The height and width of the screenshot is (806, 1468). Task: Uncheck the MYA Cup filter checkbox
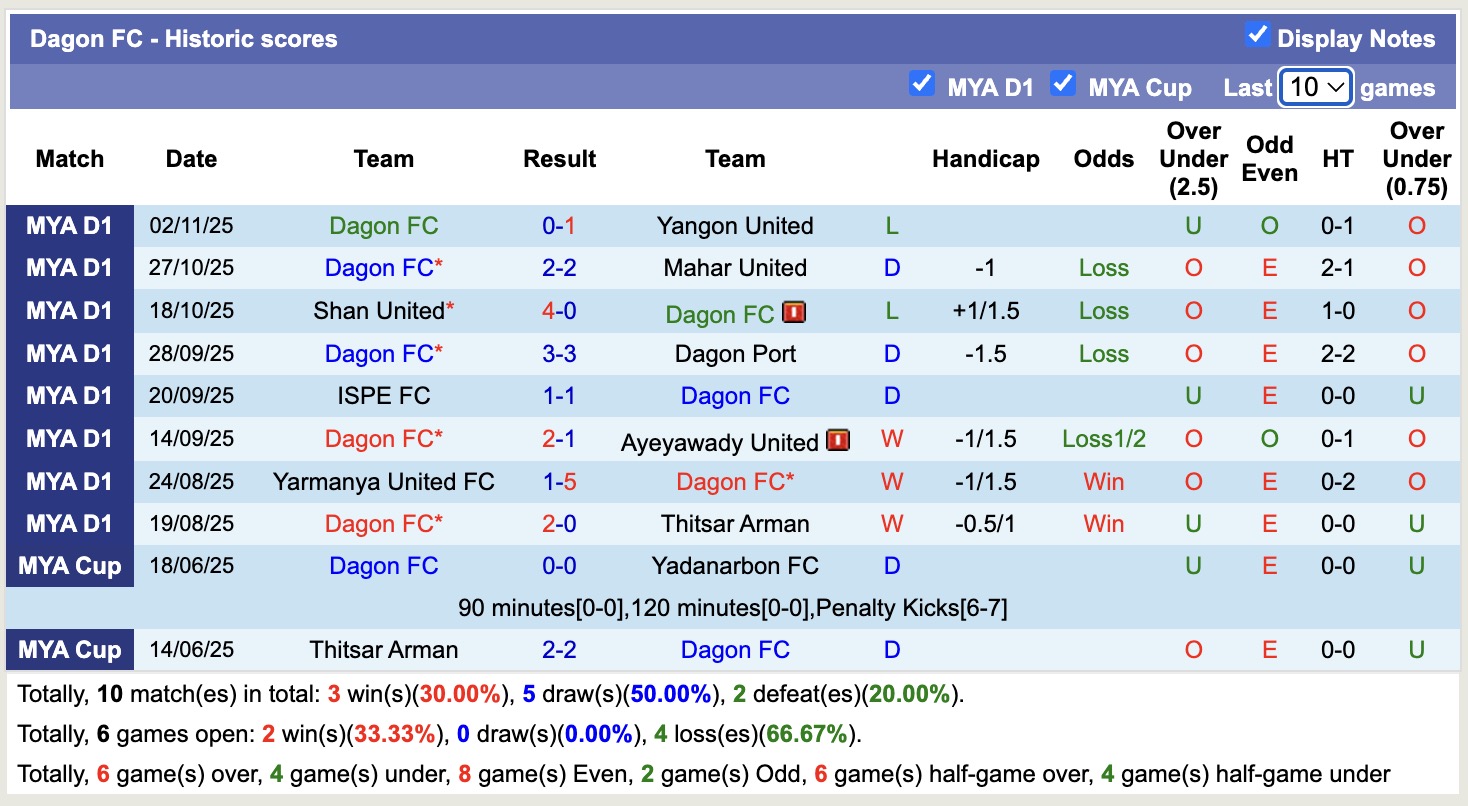[x=1063, y=84]
